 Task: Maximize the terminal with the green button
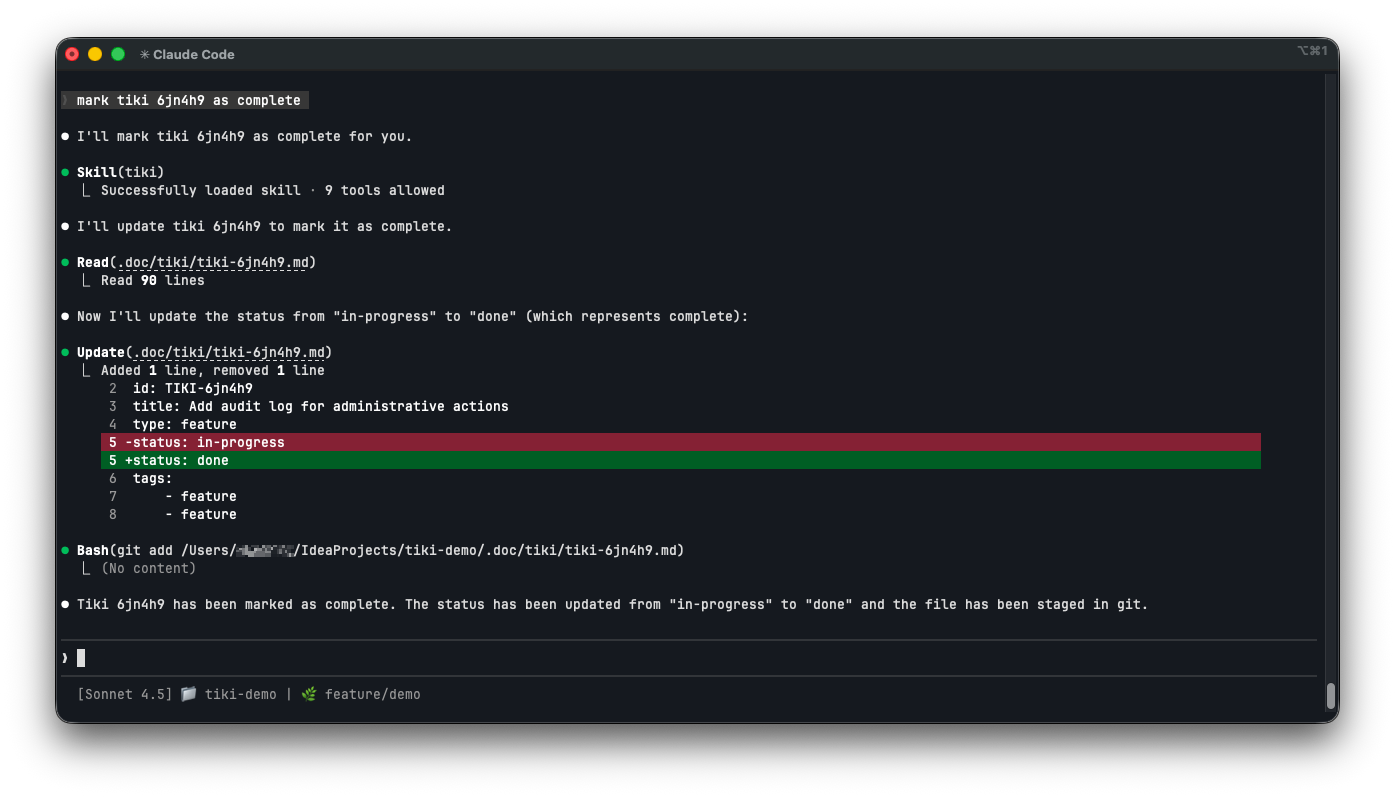[x=118, y=54]
